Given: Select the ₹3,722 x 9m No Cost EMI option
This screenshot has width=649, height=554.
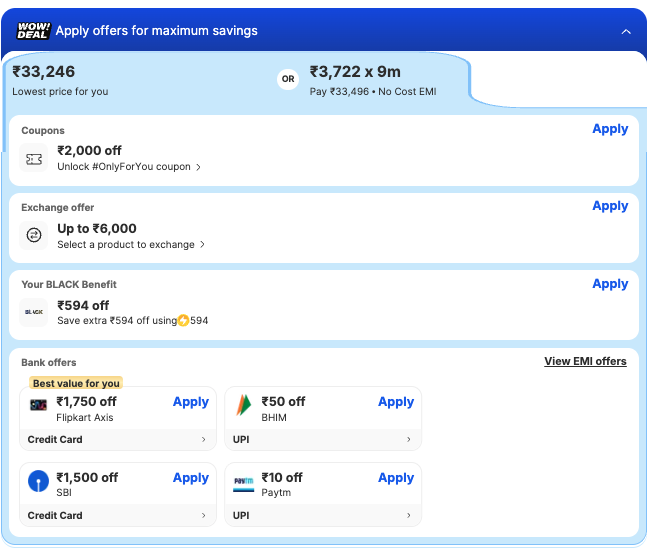Looking at the screenshot, I should [372, 80].
